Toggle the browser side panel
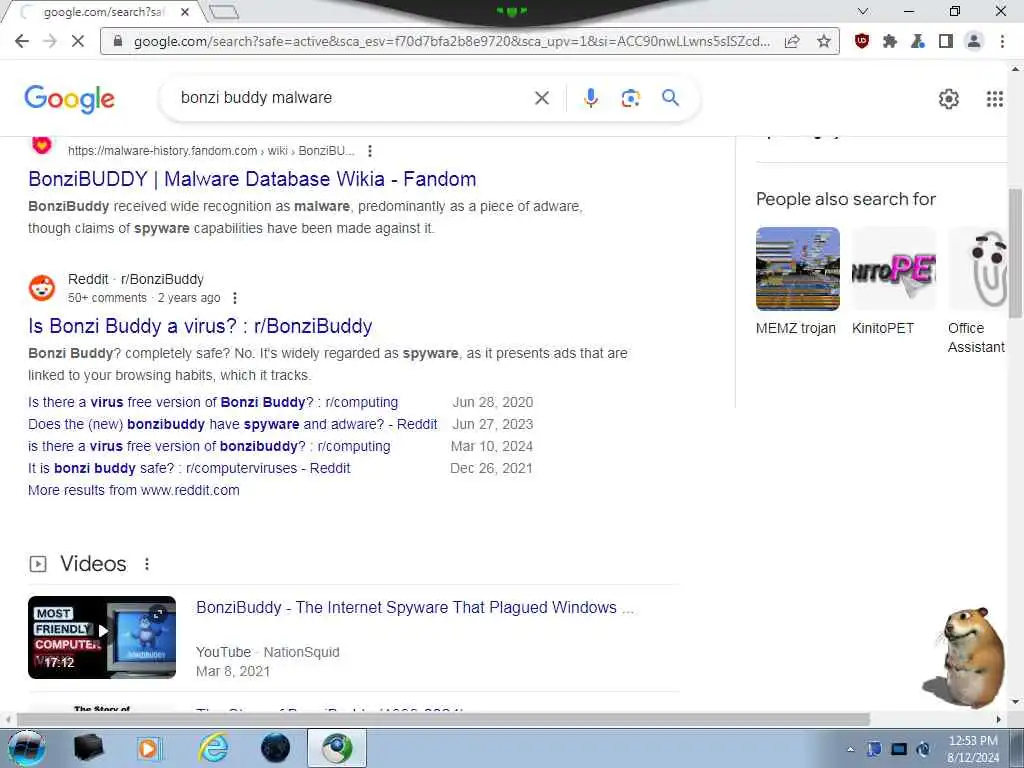 [x=946, y=41]
